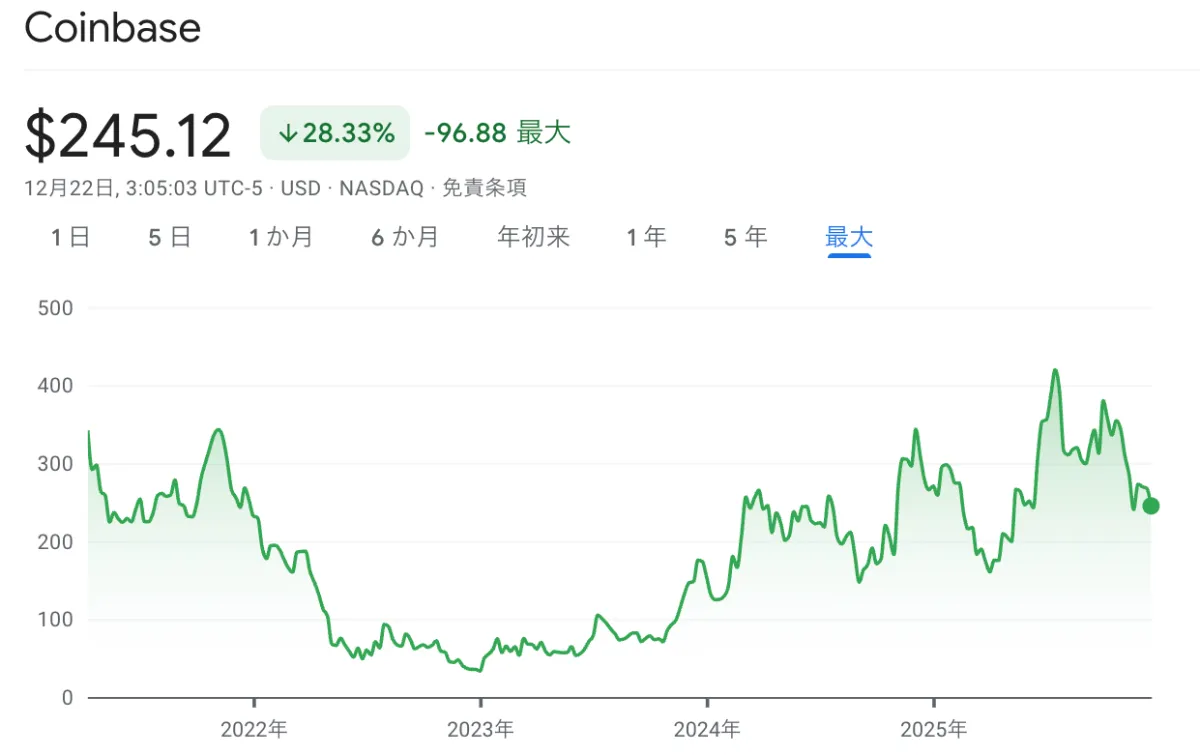Open the 1か月 chart range
1200x755 pixels.
(x=282, y=237)
